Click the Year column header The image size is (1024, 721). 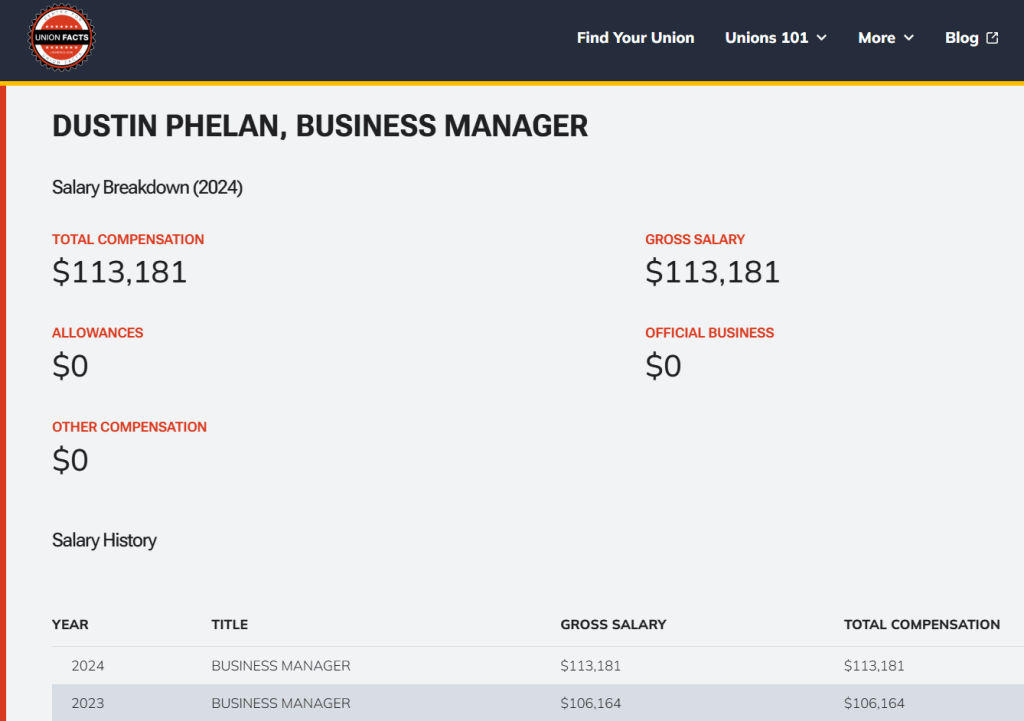[x=70, y=624]
